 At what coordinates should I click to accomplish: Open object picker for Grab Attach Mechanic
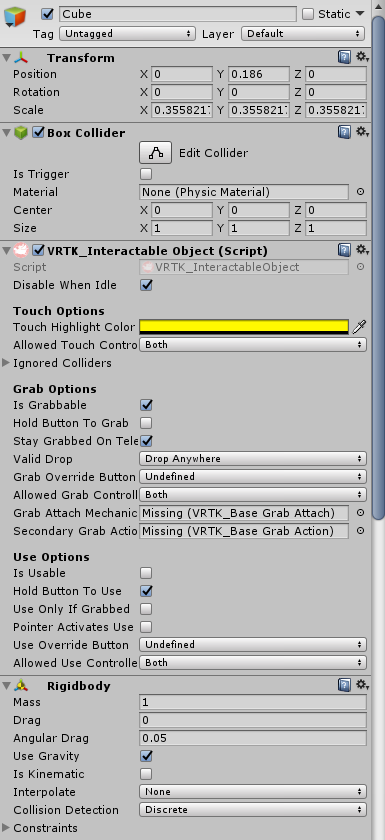pos(360,513)
